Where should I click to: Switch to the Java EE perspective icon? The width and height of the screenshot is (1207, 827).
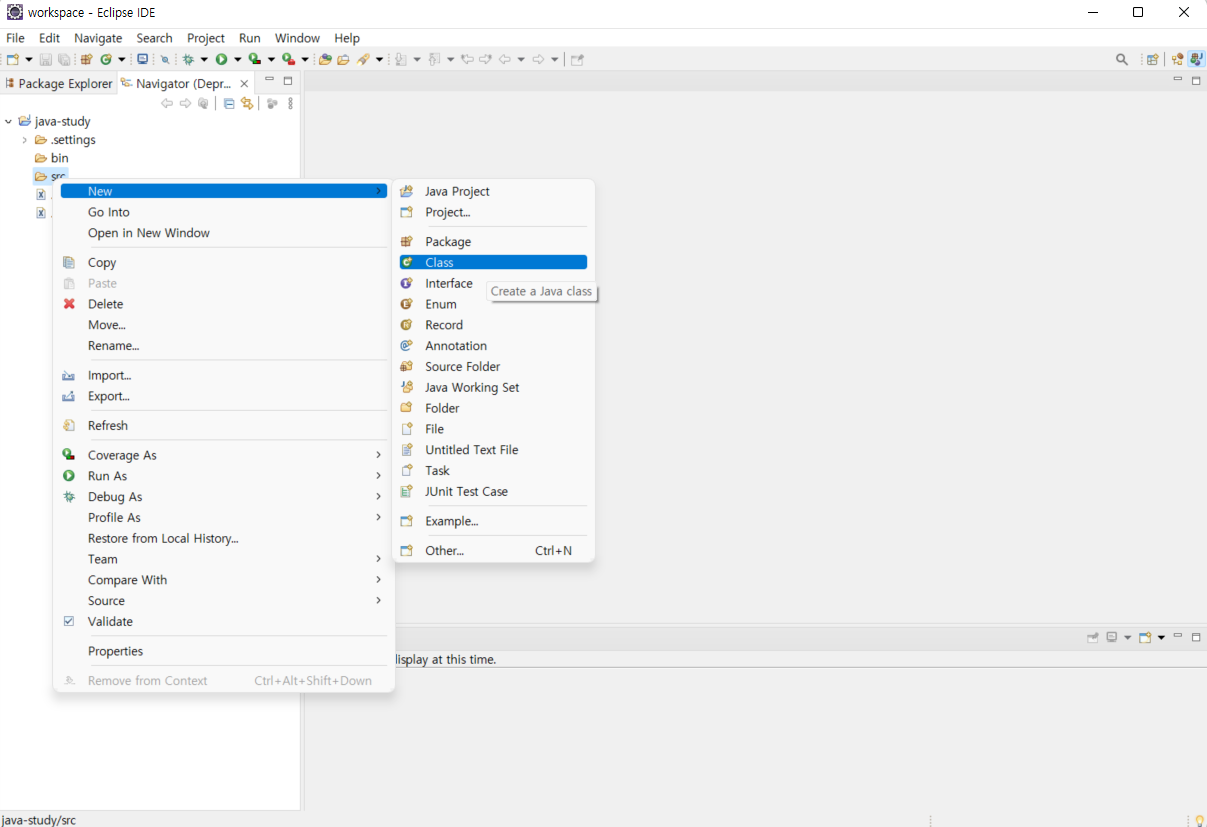click(1177, 60)
